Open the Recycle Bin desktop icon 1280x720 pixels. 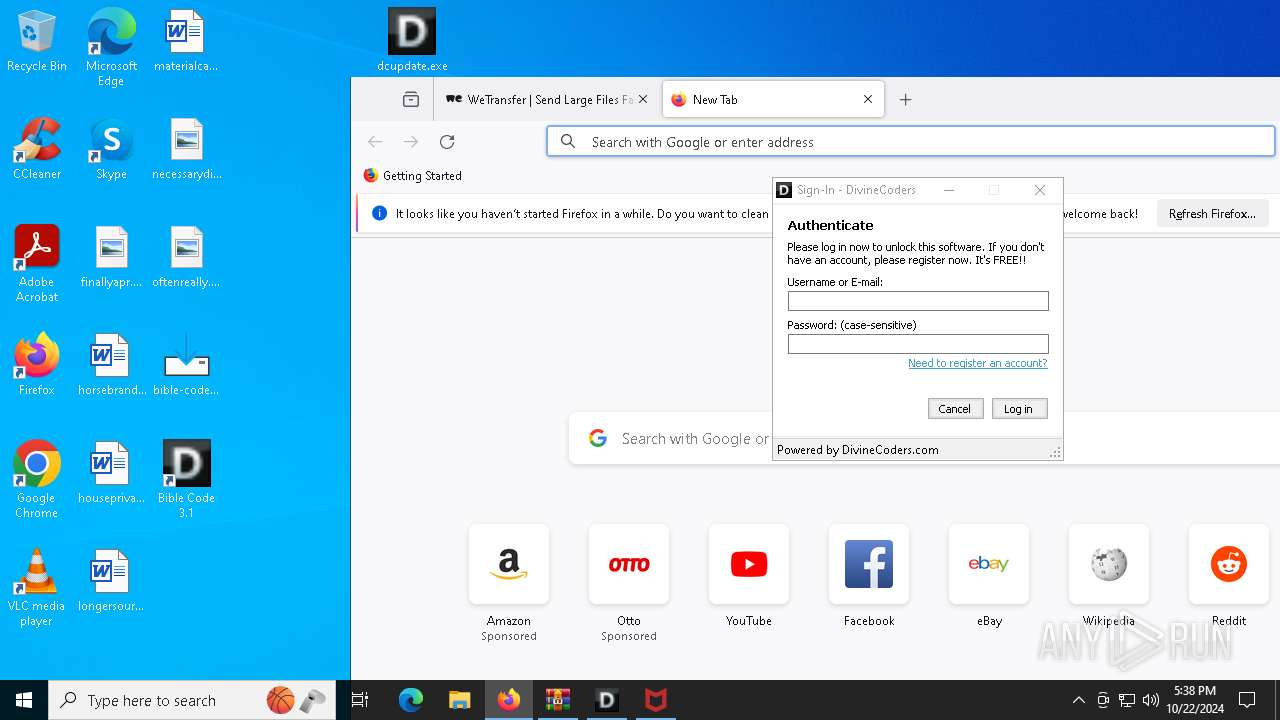click(x=37, y=41)
